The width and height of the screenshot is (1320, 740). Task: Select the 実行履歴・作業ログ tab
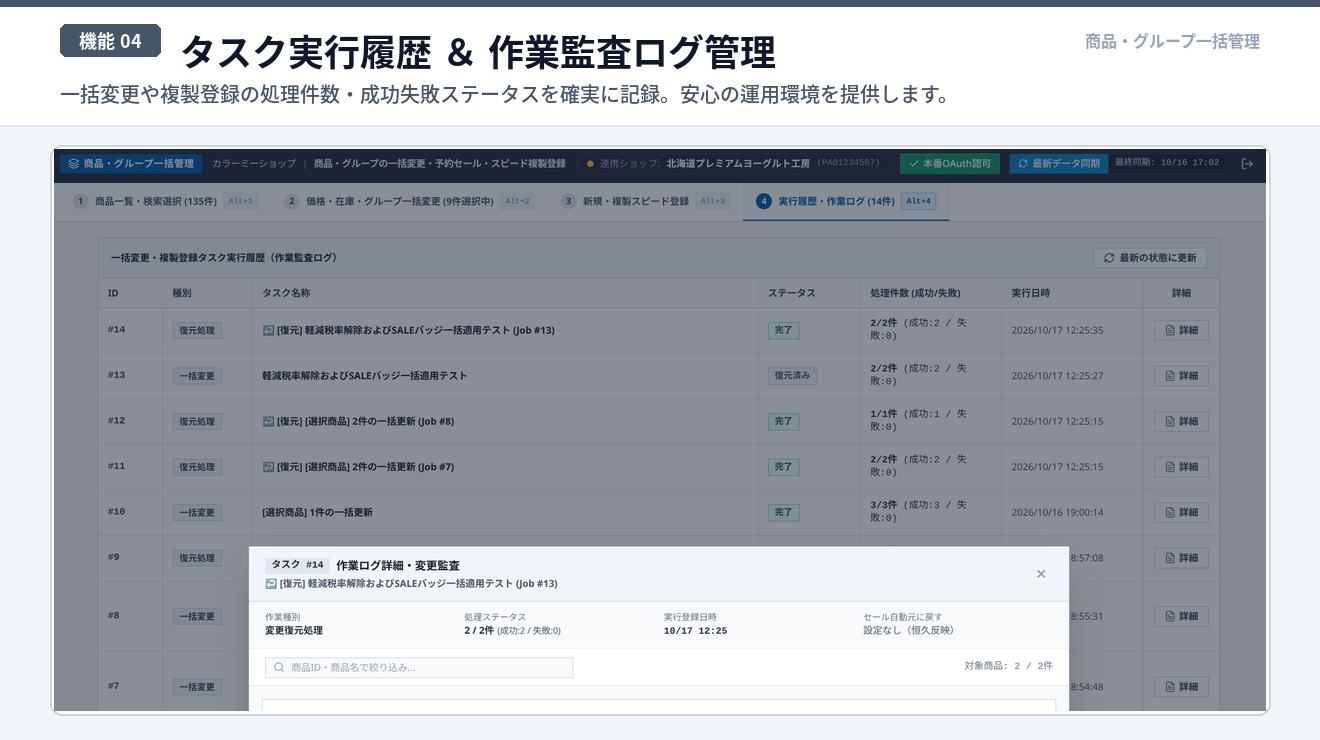click(846, 201)
